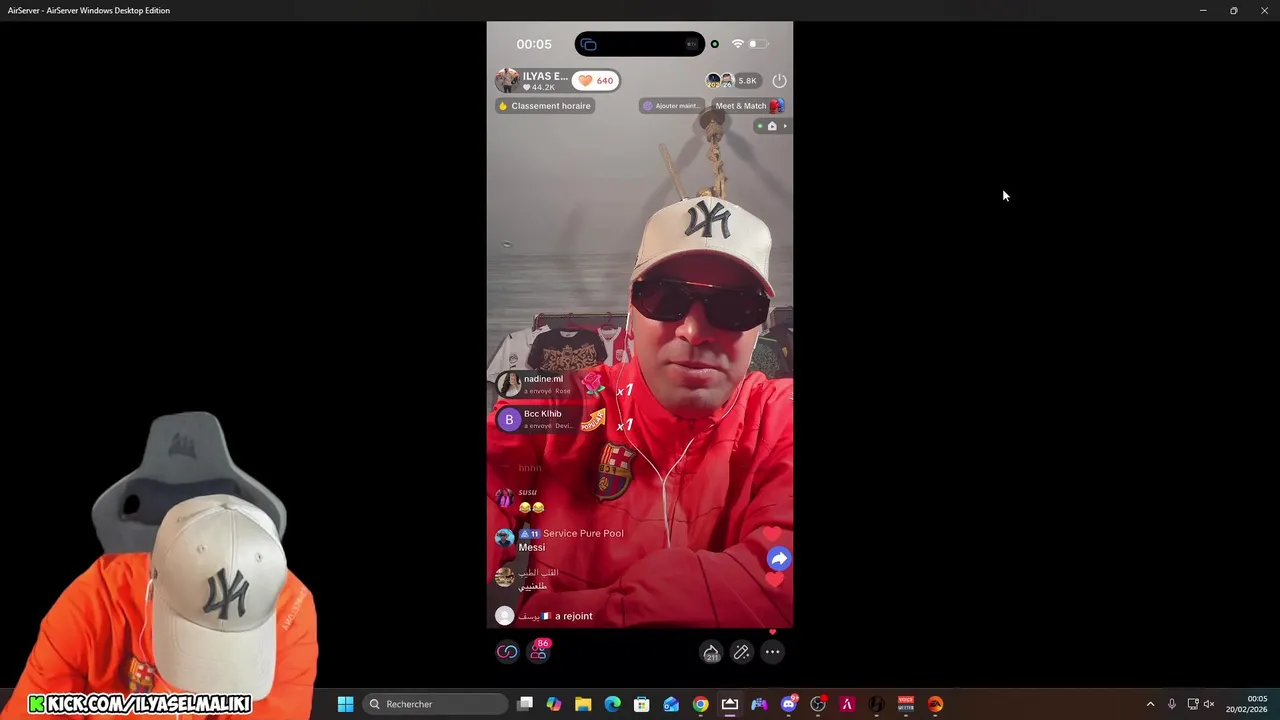Open Discord with notification badge

[789, 704]
